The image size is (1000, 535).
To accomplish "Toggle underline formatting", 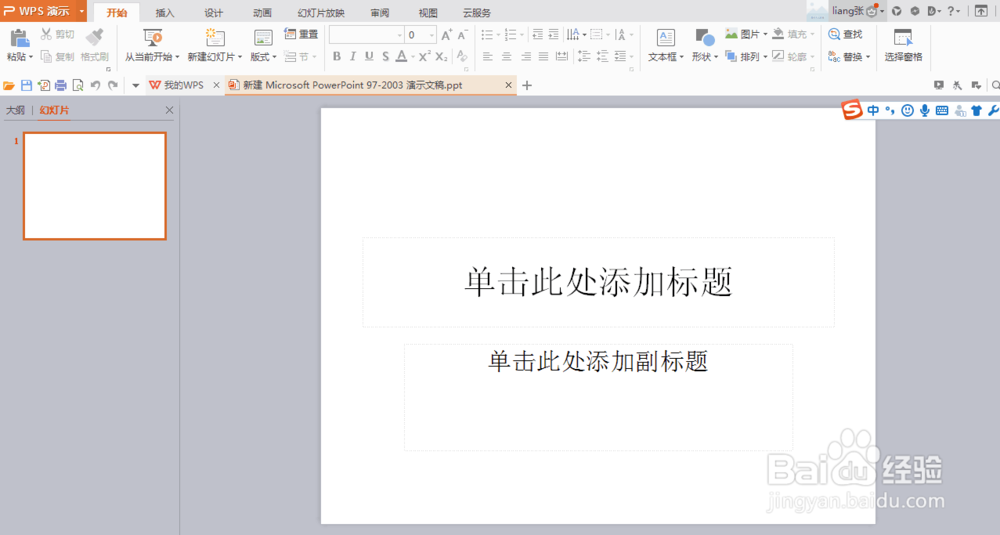I will [369, 57].
